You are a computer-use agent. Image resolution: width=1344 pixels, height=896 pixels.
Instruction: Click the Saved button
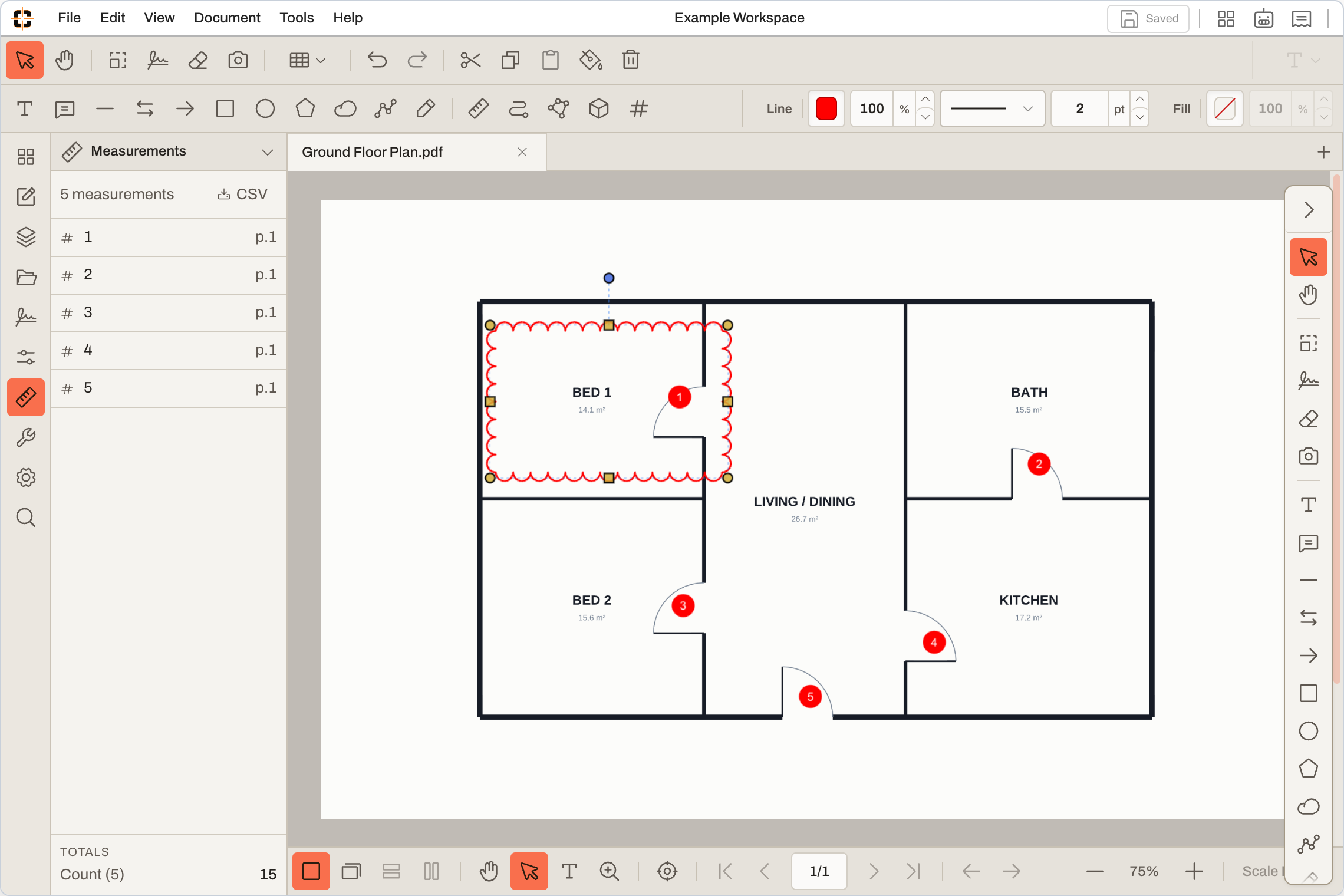[x=1148, y=18]
